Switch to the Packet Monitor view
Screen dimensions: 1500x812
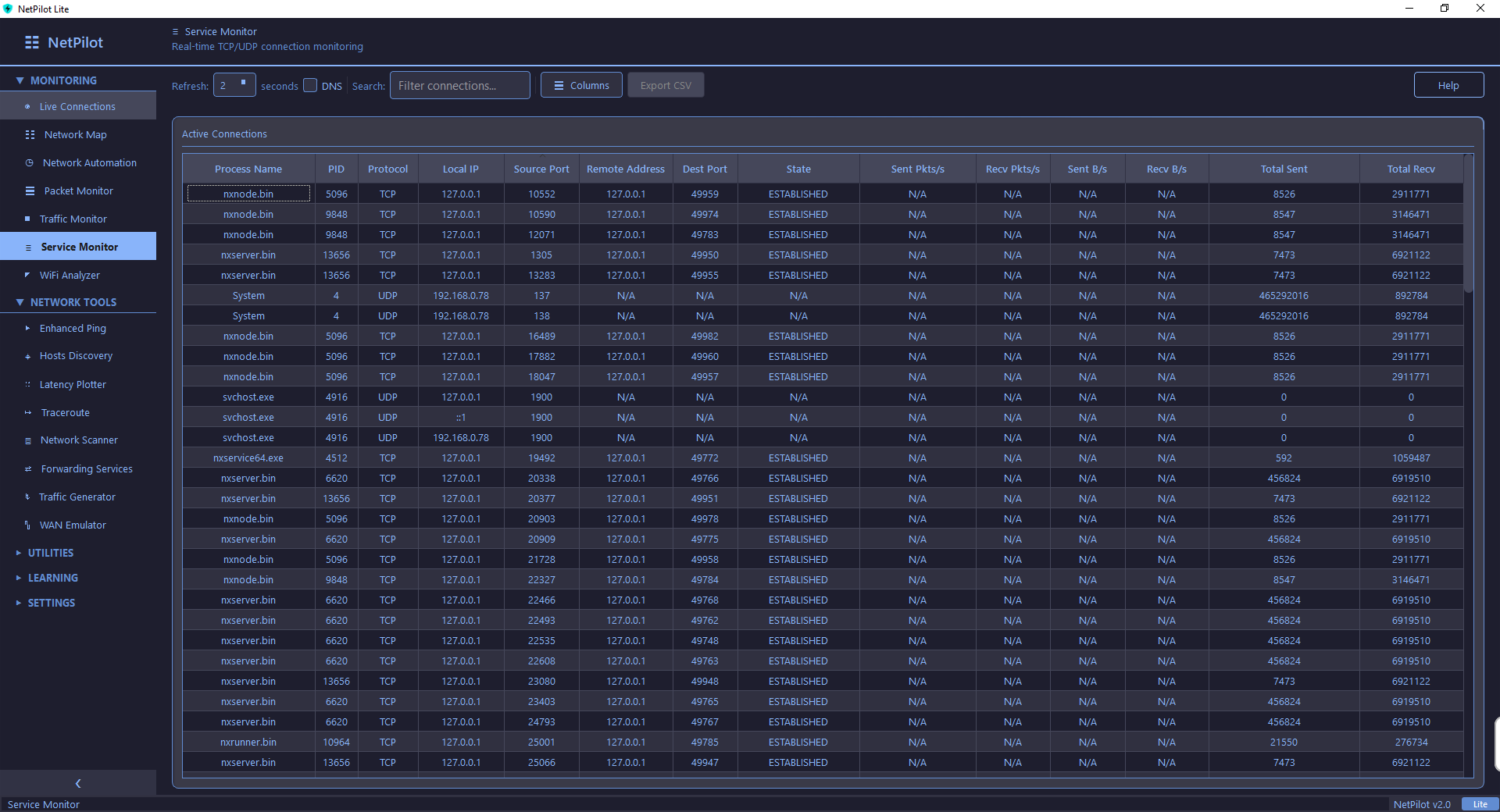(77, 191)
